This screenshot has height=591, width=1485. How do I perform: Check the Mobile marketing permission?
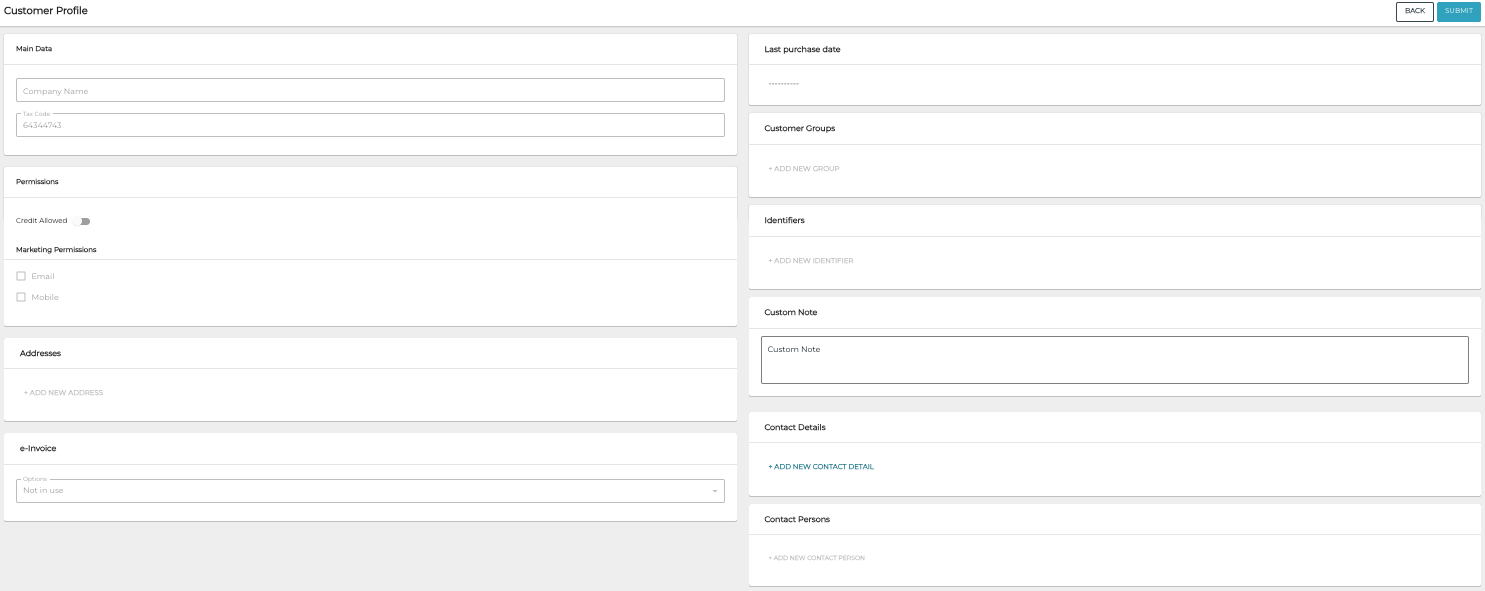[x=21, y=297]
